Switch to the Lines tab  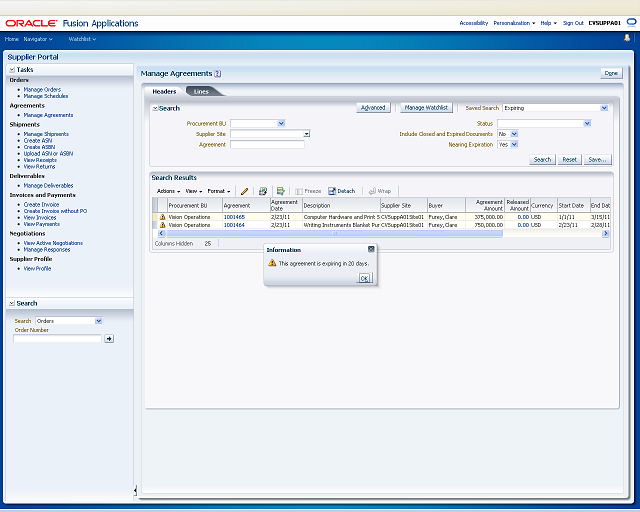click(201, 91)
